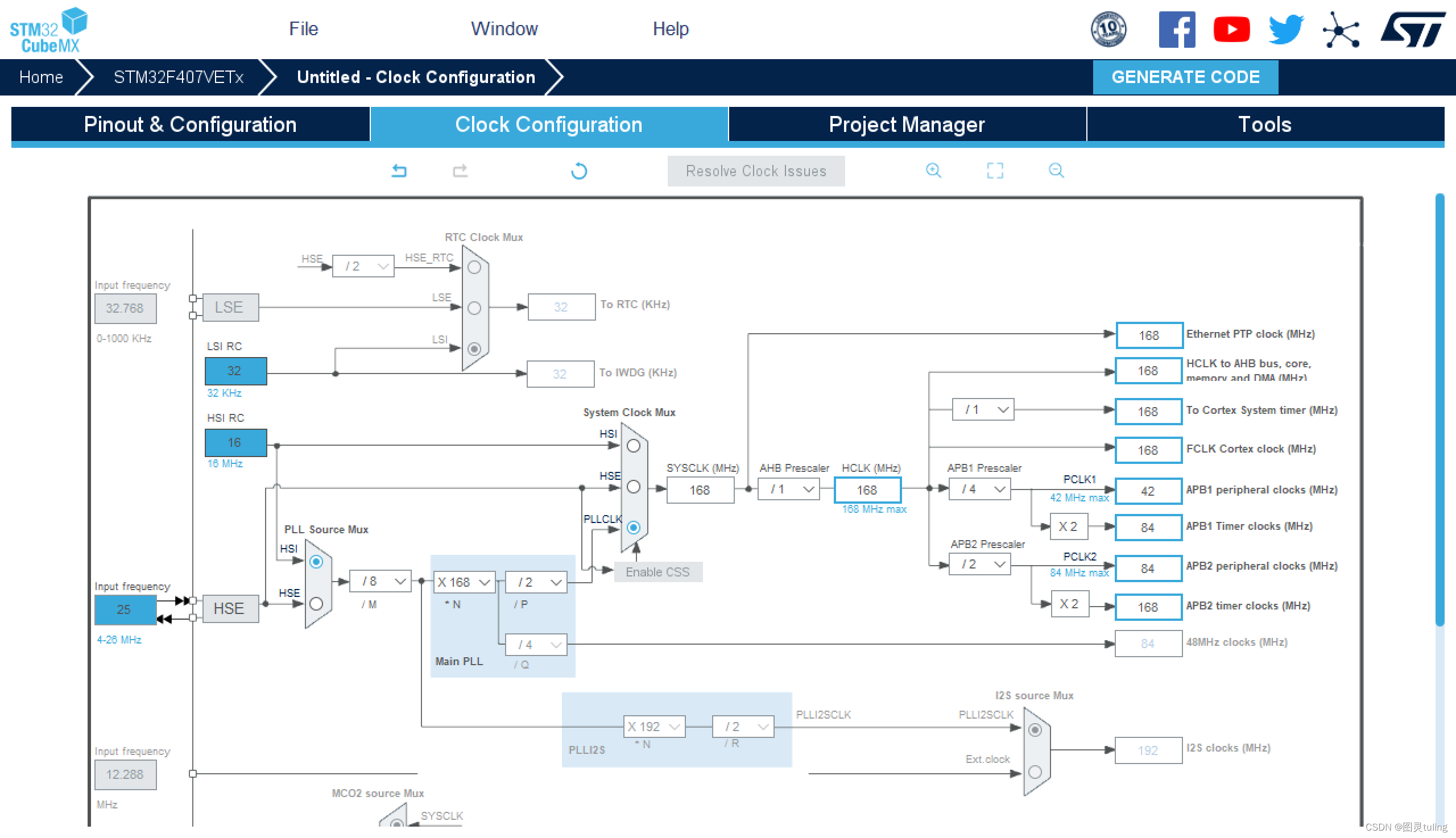Image resolution: width=1456 pixels, height=838 pixels.
Task: Open the YouTube icon link
Action: 1231,30
